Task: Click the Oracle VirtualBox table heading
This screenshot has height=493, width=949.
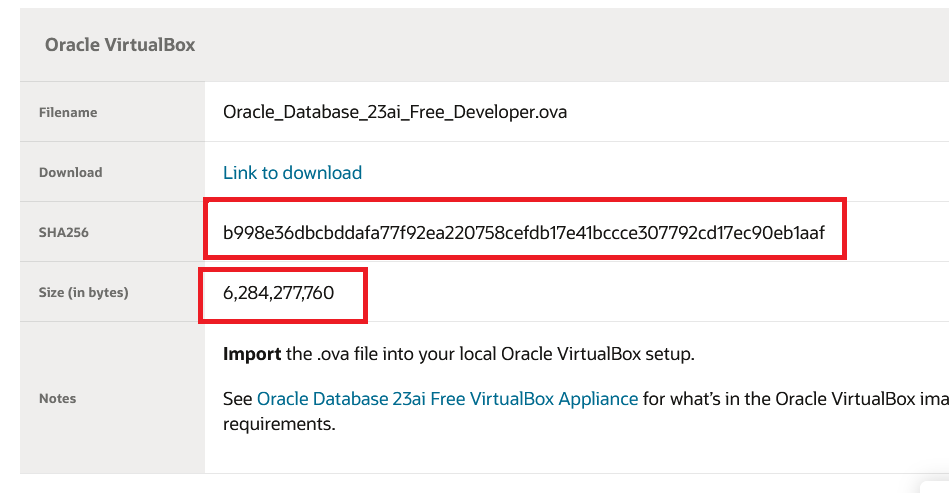Action: [120, 45]
